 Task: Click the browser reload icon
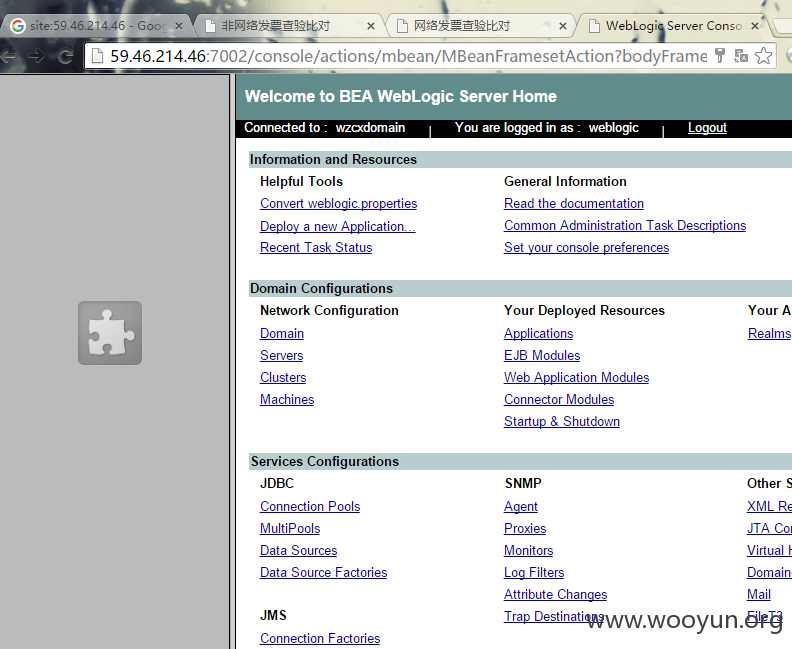[x=65, y=56]
